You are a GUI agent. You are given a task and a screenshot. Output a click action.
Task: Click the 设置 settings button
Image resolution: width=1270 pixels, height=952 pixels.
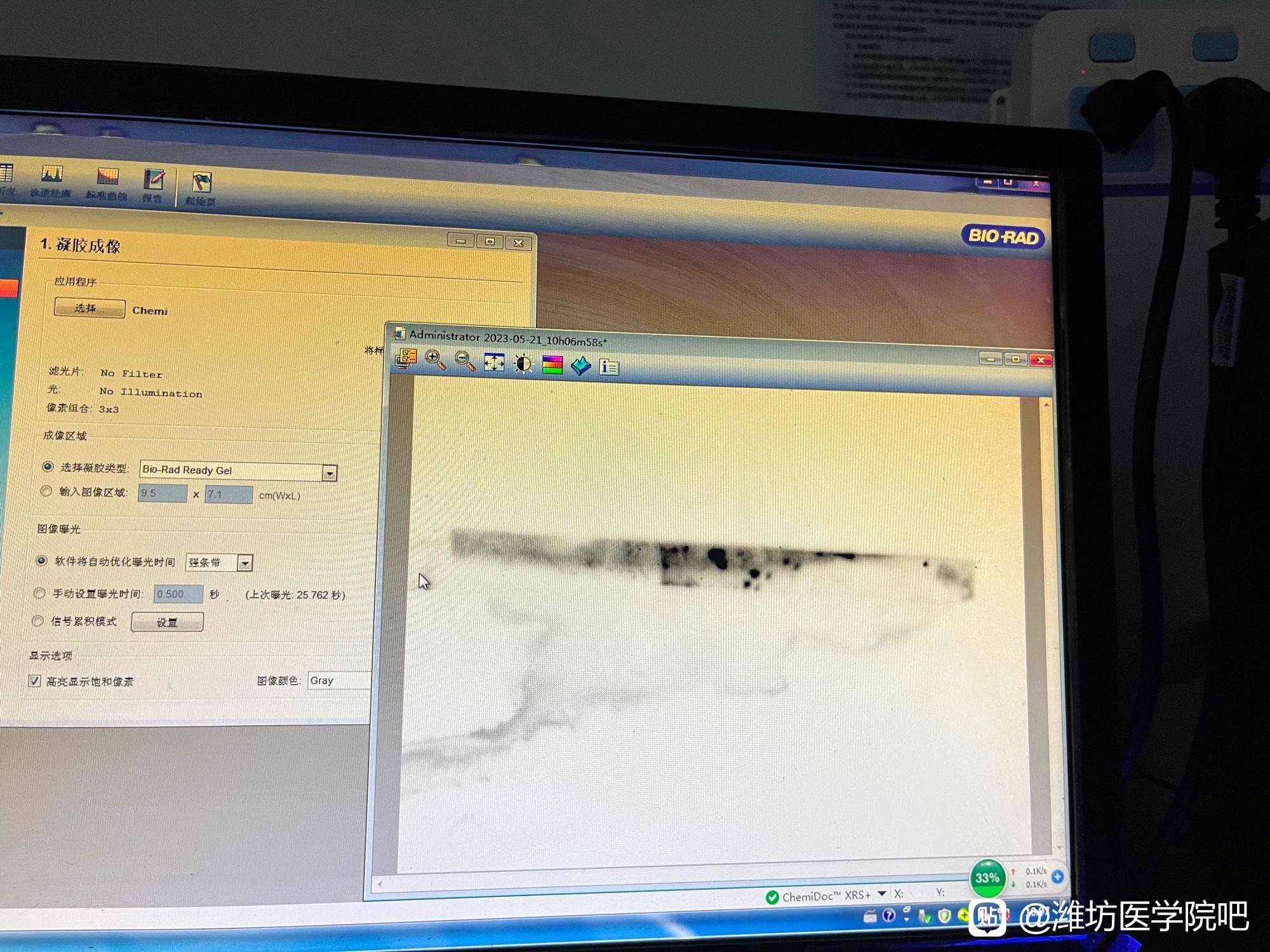click(x=167, y=622)
